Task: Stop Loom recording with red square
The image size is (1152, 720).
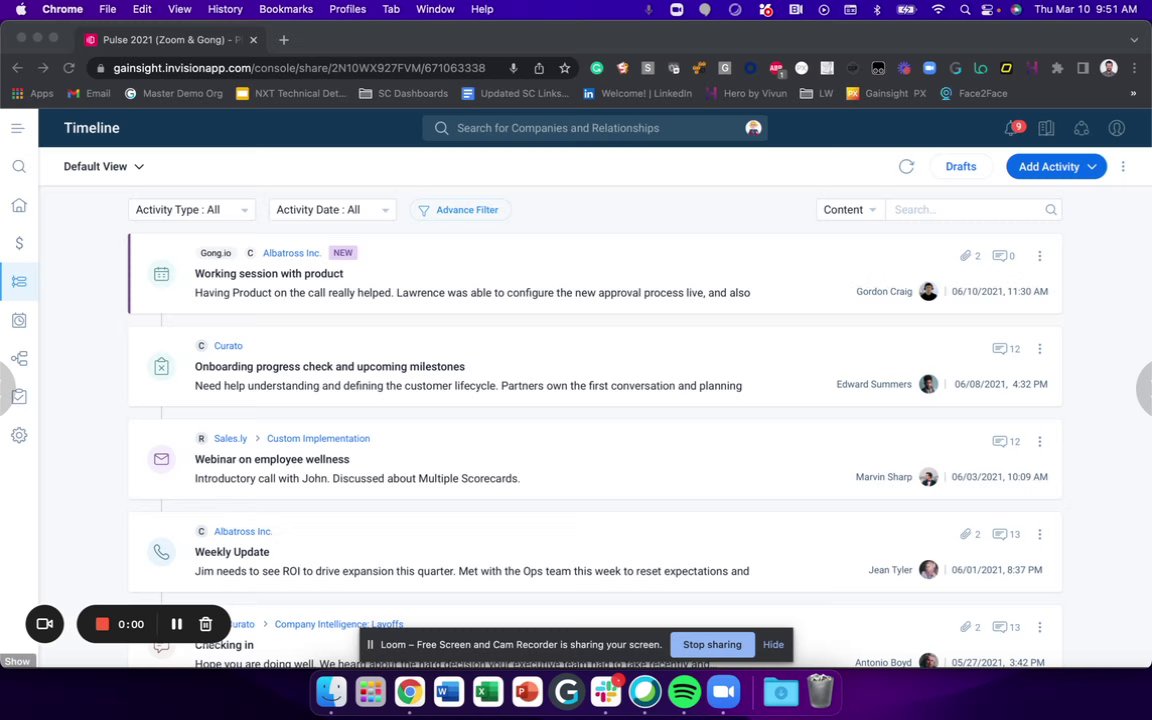Action: click(x=102, y=624)
